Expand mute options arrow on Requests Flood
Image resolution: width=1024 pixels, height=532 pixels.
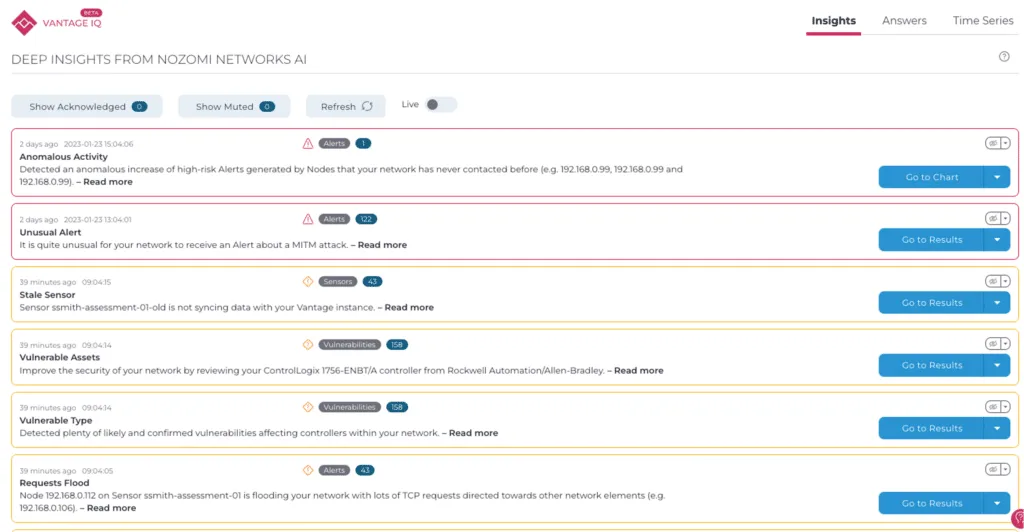pos(1006,469)
